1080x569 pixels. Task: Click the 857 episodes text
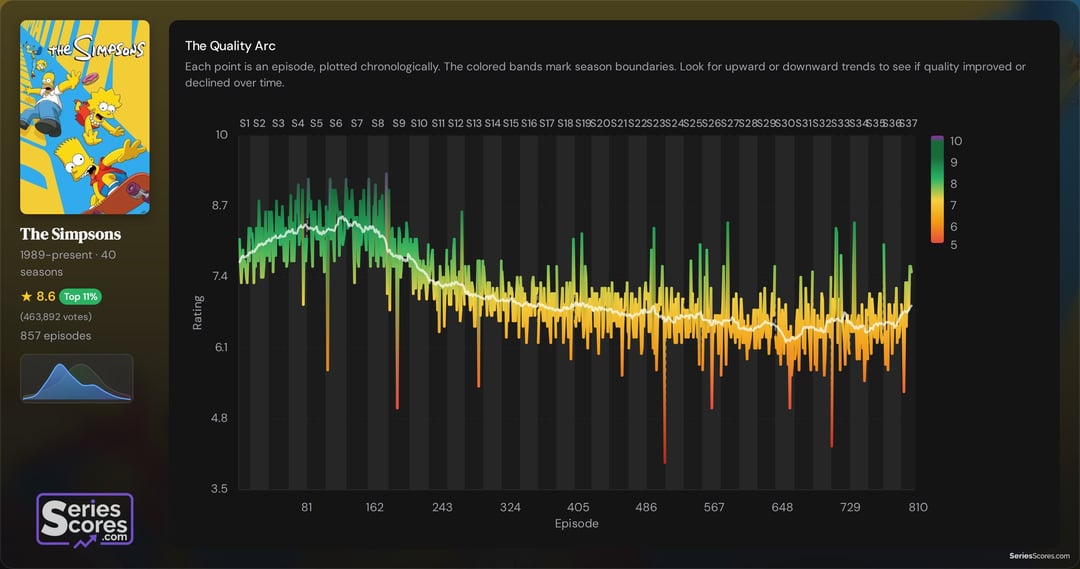[x=55, y=336]
